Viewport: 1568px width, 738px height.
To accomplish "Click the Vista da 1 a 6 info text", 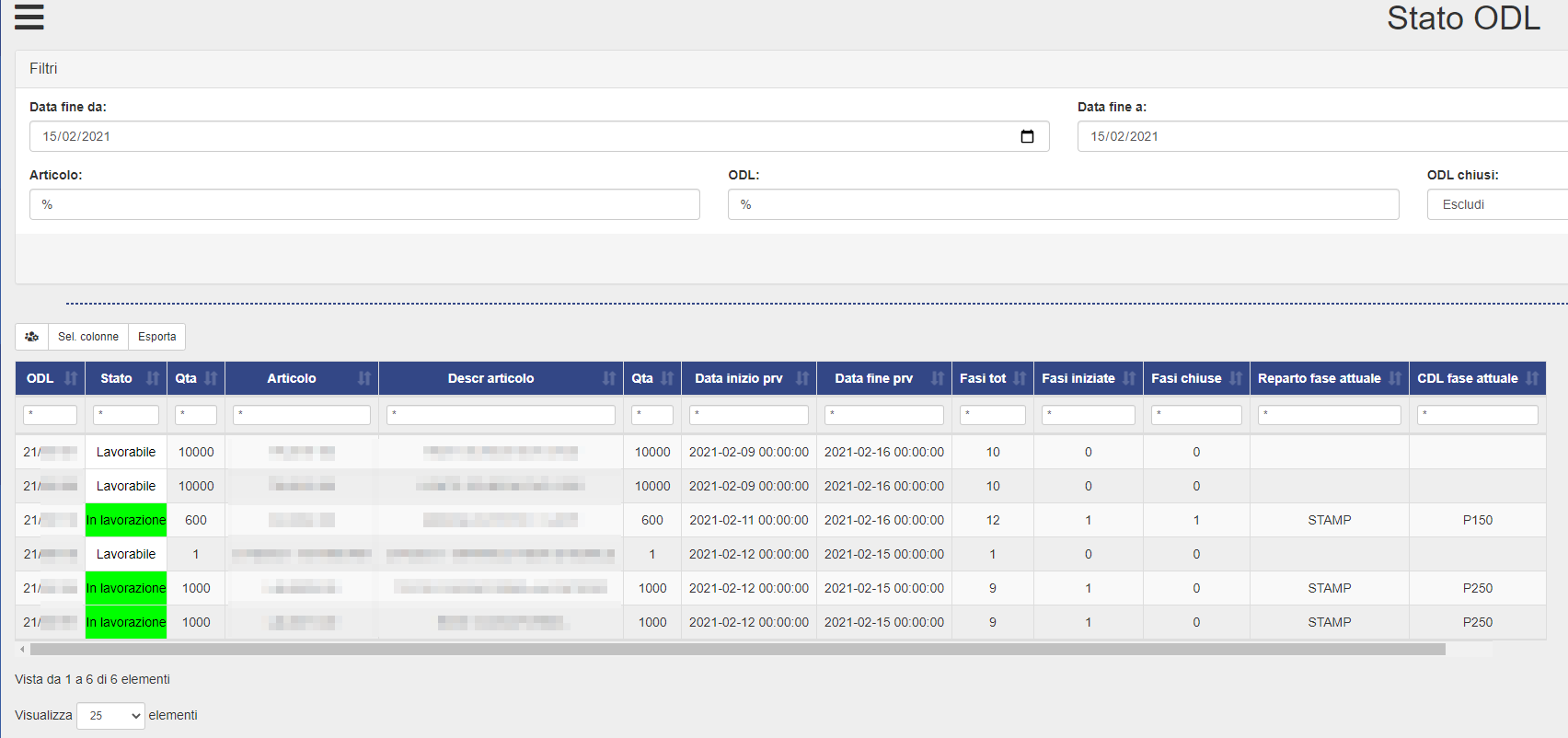I will click(92, 679).
